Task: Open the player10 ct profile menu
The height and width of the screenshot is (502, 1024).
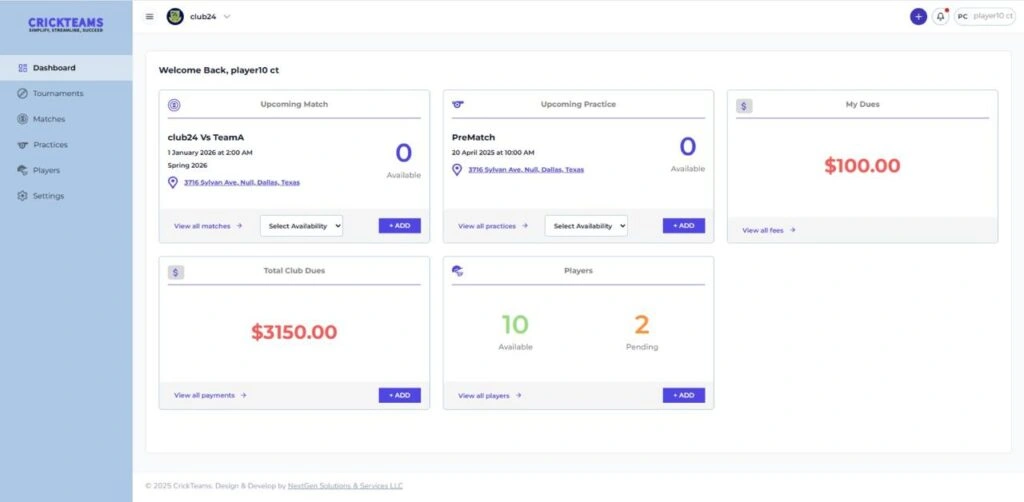Action: pos(984,16)
